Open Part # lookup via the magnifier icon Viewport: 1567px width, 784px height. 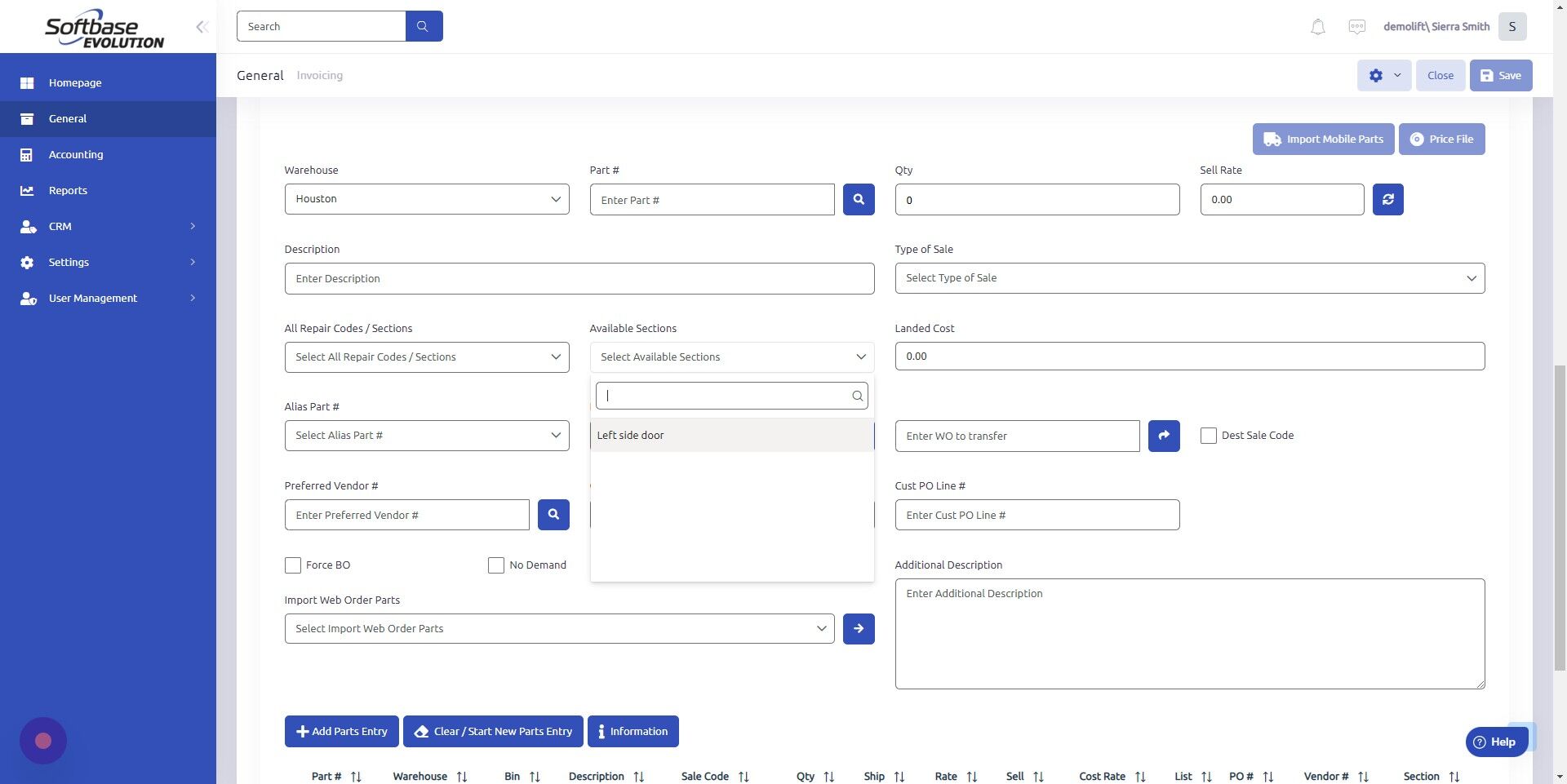click(x=858, y=198)
